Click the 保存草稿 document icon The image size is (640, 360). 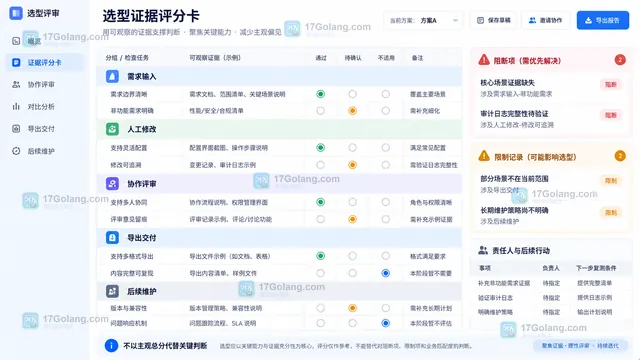pos(480,20)
